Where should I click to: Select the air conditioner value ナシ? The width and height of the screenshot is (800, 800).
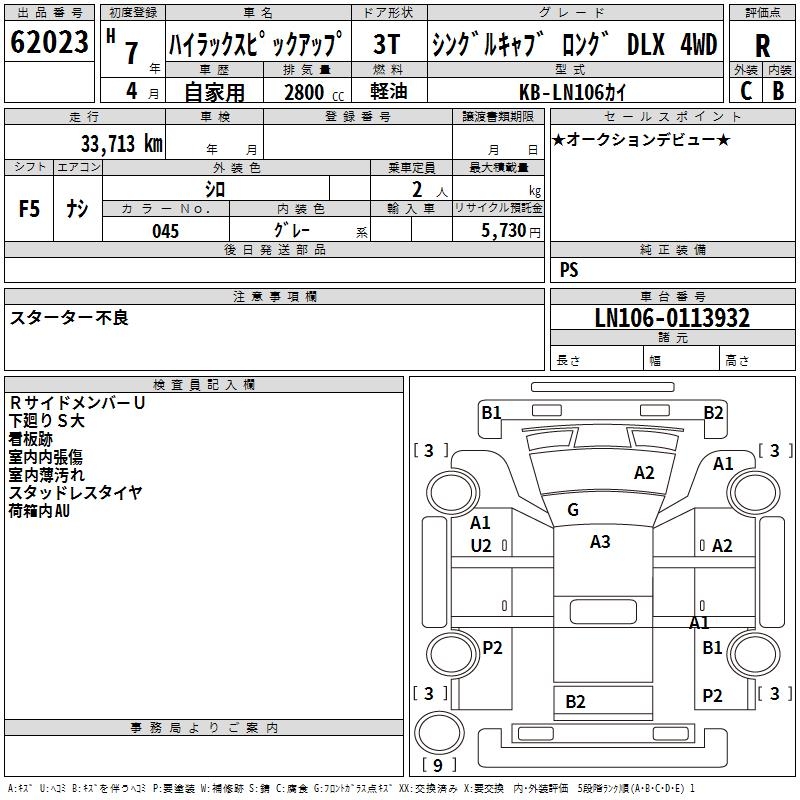click(x=77, y=209)
